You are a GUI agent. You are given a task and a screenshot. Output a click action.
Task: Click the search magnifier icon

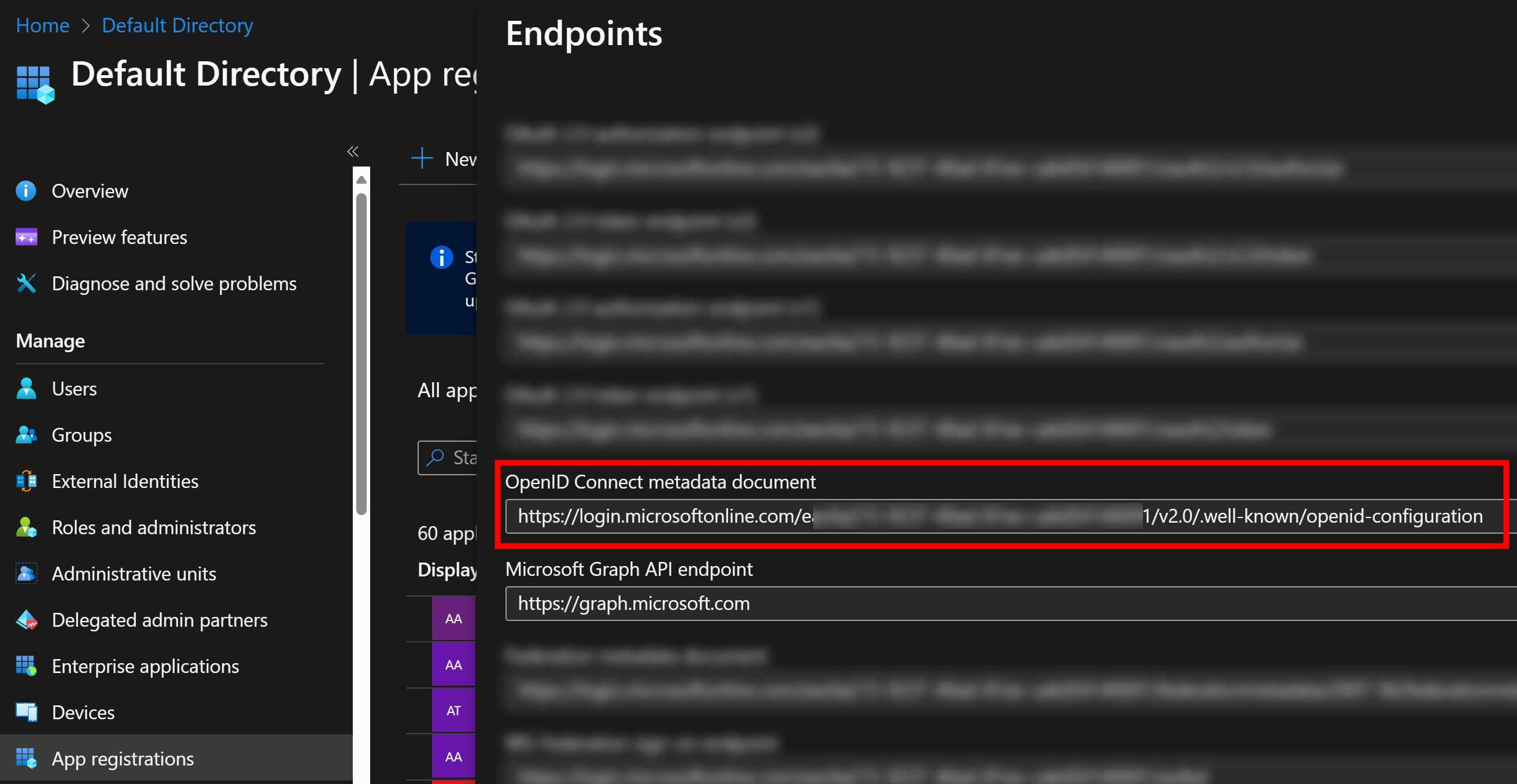[434, 457]
